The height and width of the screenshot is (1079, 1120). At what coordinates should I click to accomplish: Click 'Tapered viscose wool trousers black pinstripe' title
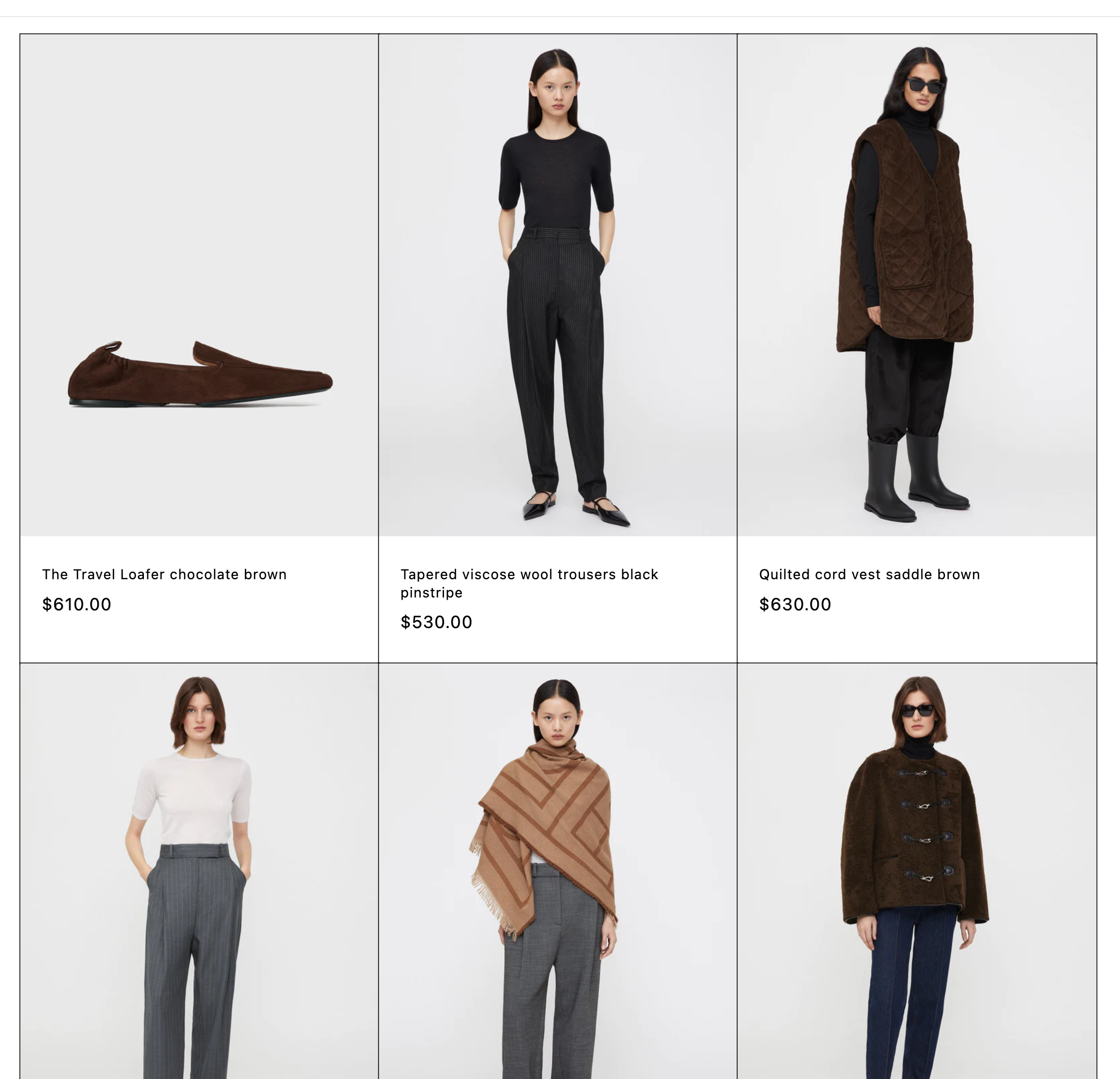tap(529, 583)
